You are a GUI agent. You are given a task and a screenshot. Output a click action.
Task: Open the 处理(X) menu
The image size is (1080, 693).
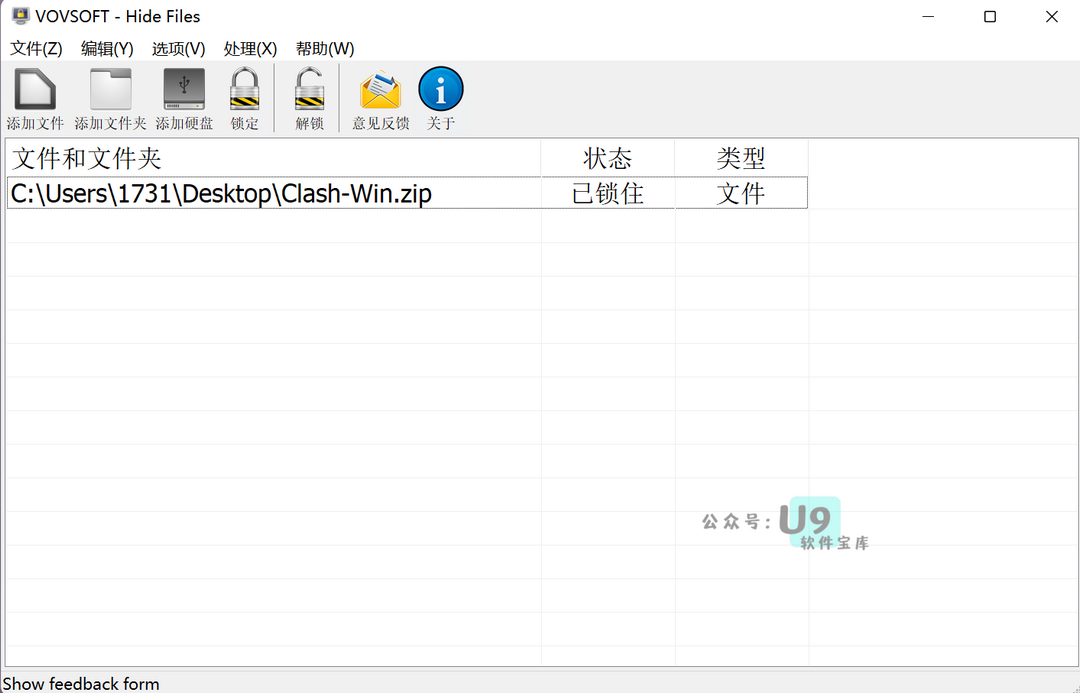pos(250,49)
